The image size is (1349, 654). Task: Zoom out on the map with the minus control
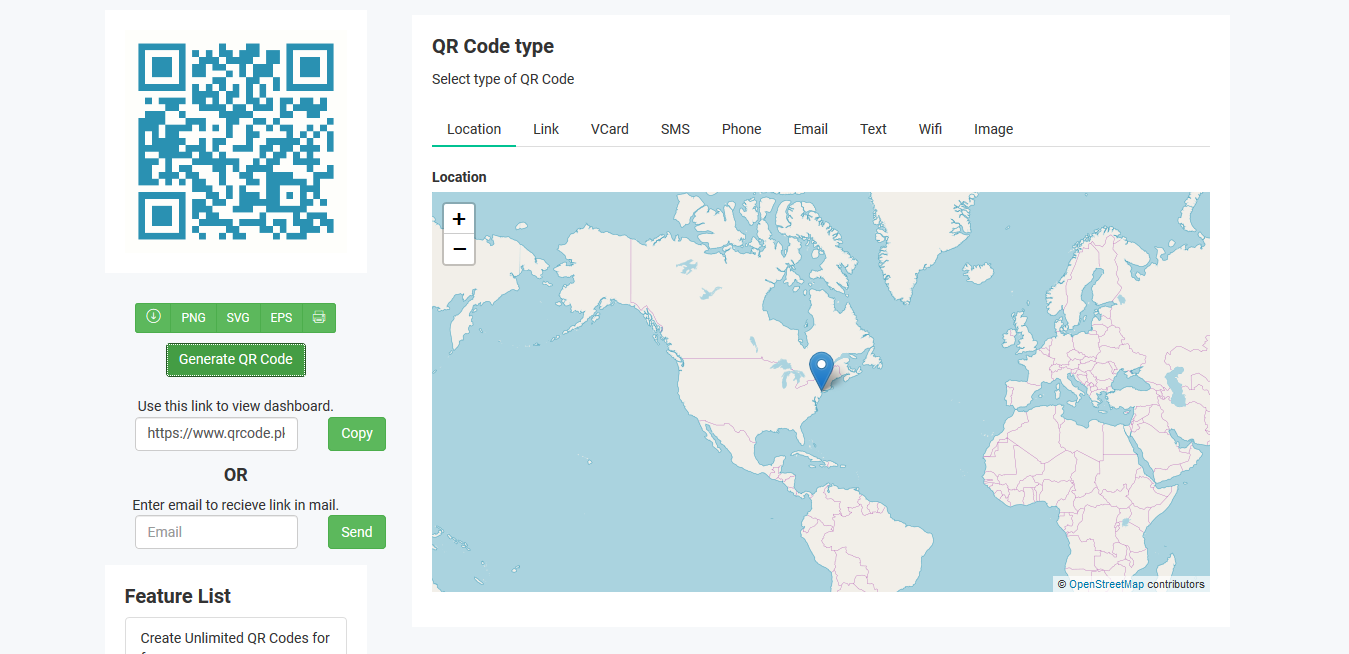(x=458, y=248)
